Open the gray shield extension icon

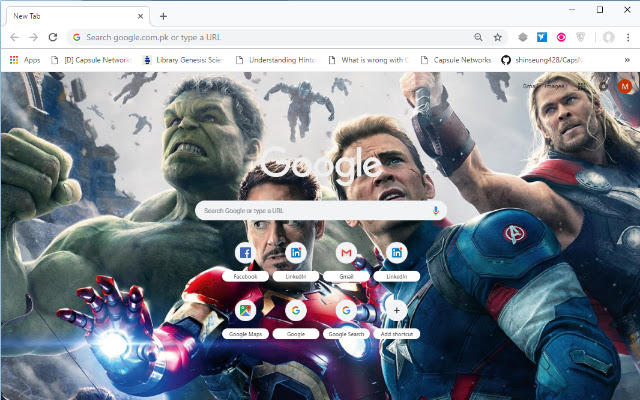click(580, 38)
